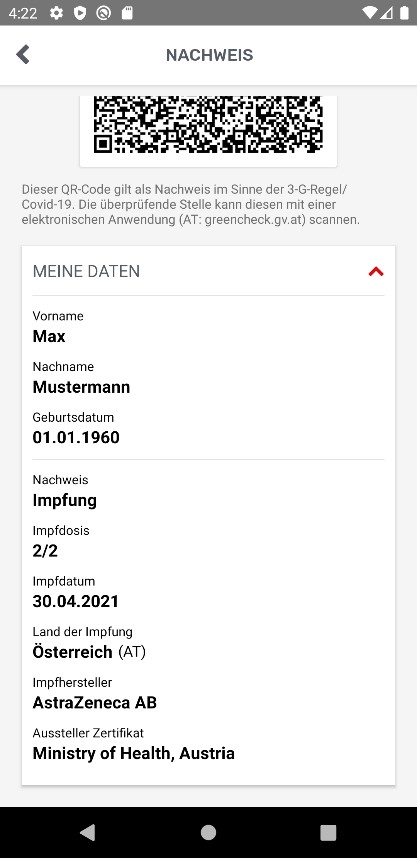Tap the Android back navigation button
This screenshot has height=858, width=417.
coord(88,832)
